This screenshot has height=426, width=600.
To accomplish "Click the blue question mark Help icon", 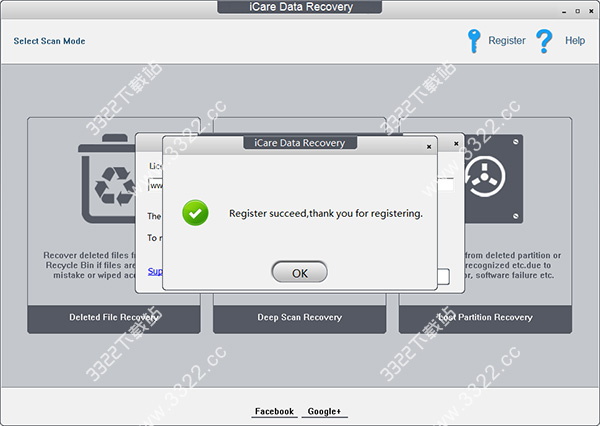I will click(544, 41).
